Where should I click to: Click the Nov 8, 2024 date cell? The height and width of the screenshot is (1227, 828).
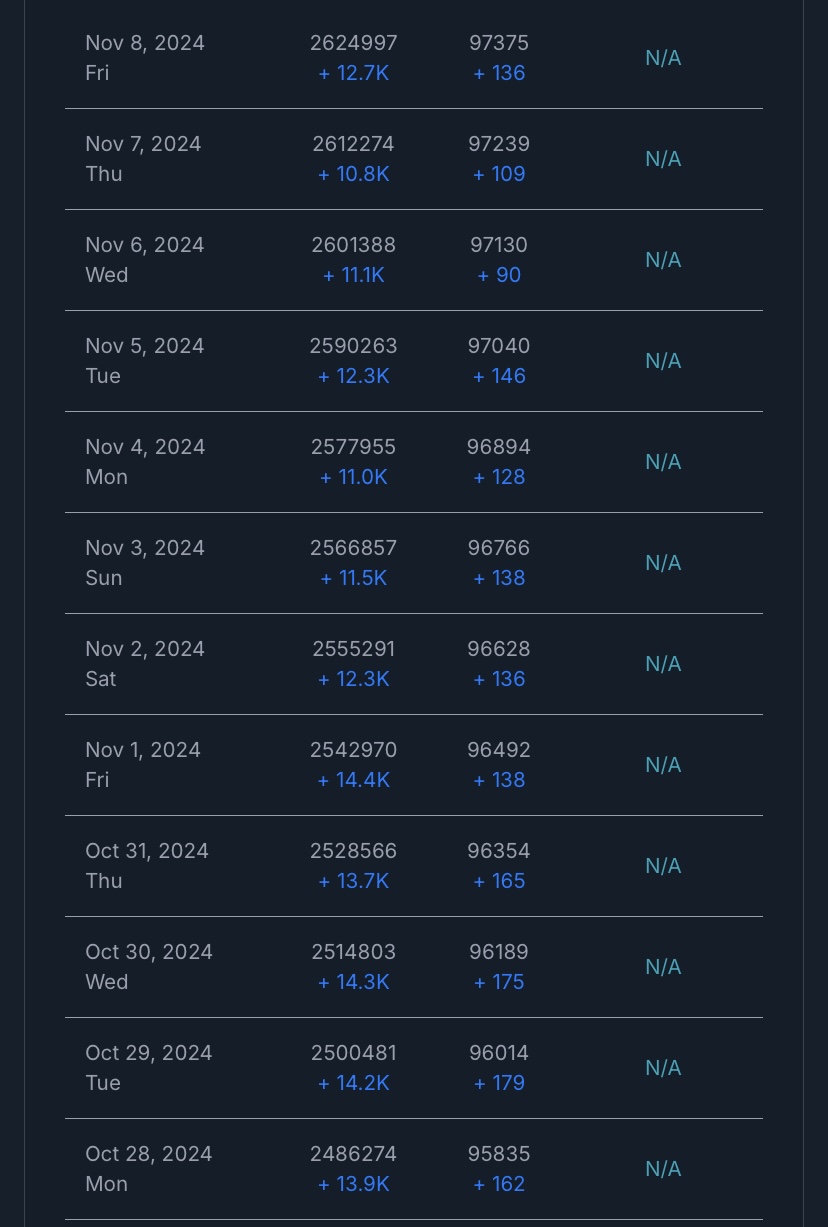coord(145,43)
